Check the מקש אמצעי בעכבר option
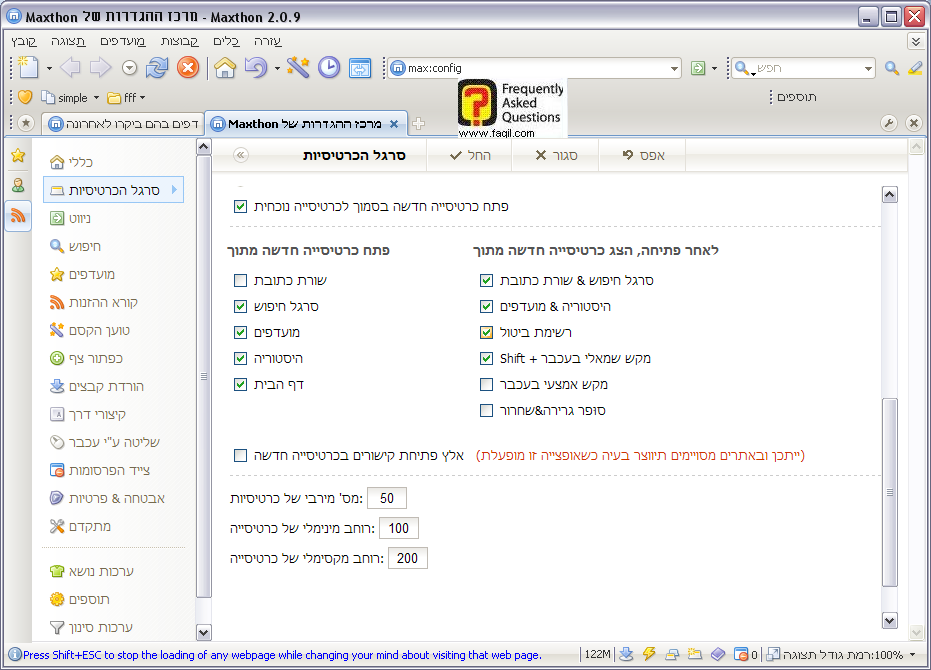 pos(487,385)
